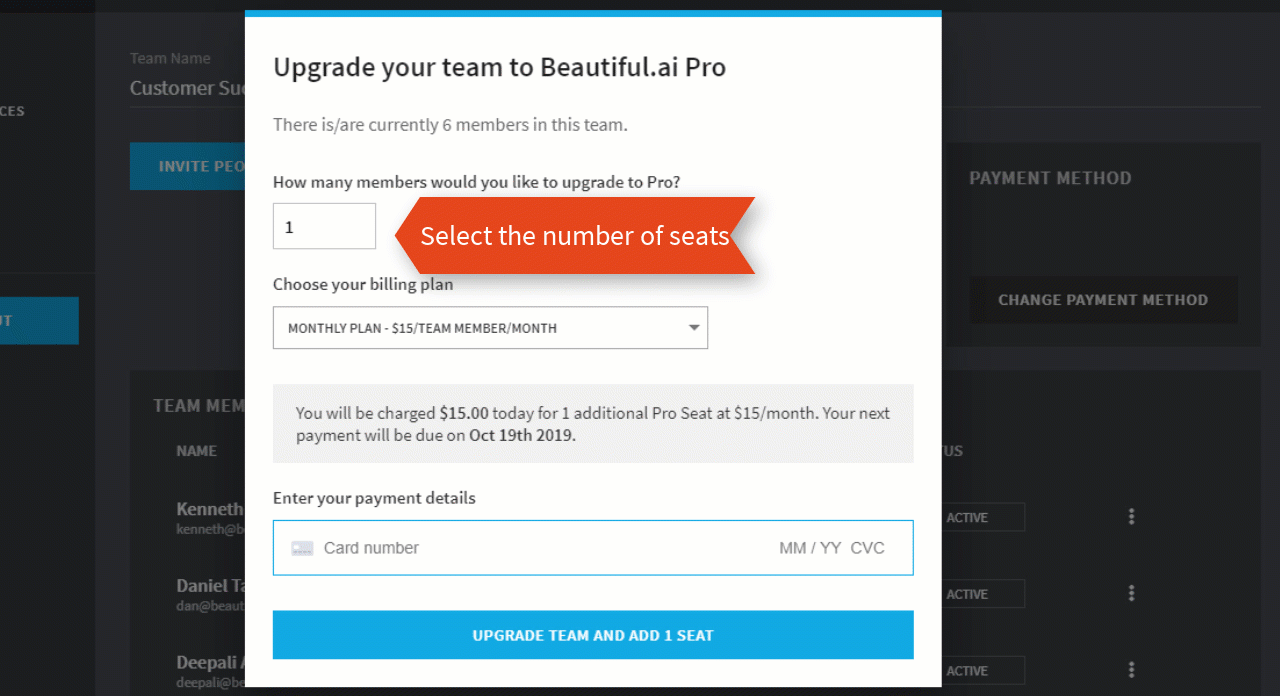Open the Monthly Plan billing dropdown
1280x696 pixels.
[490, 328]
